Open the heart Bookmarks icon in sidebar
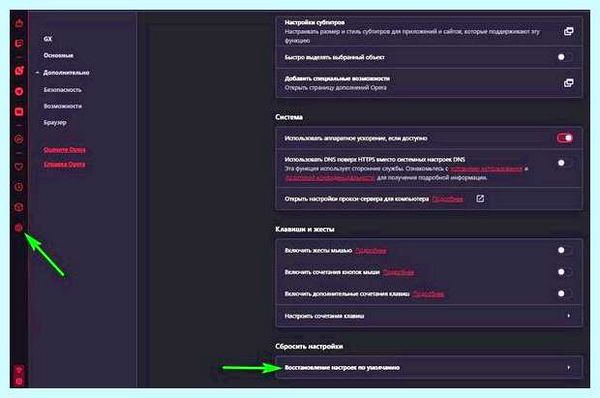The image size is (600, 398). coord(19,166)
